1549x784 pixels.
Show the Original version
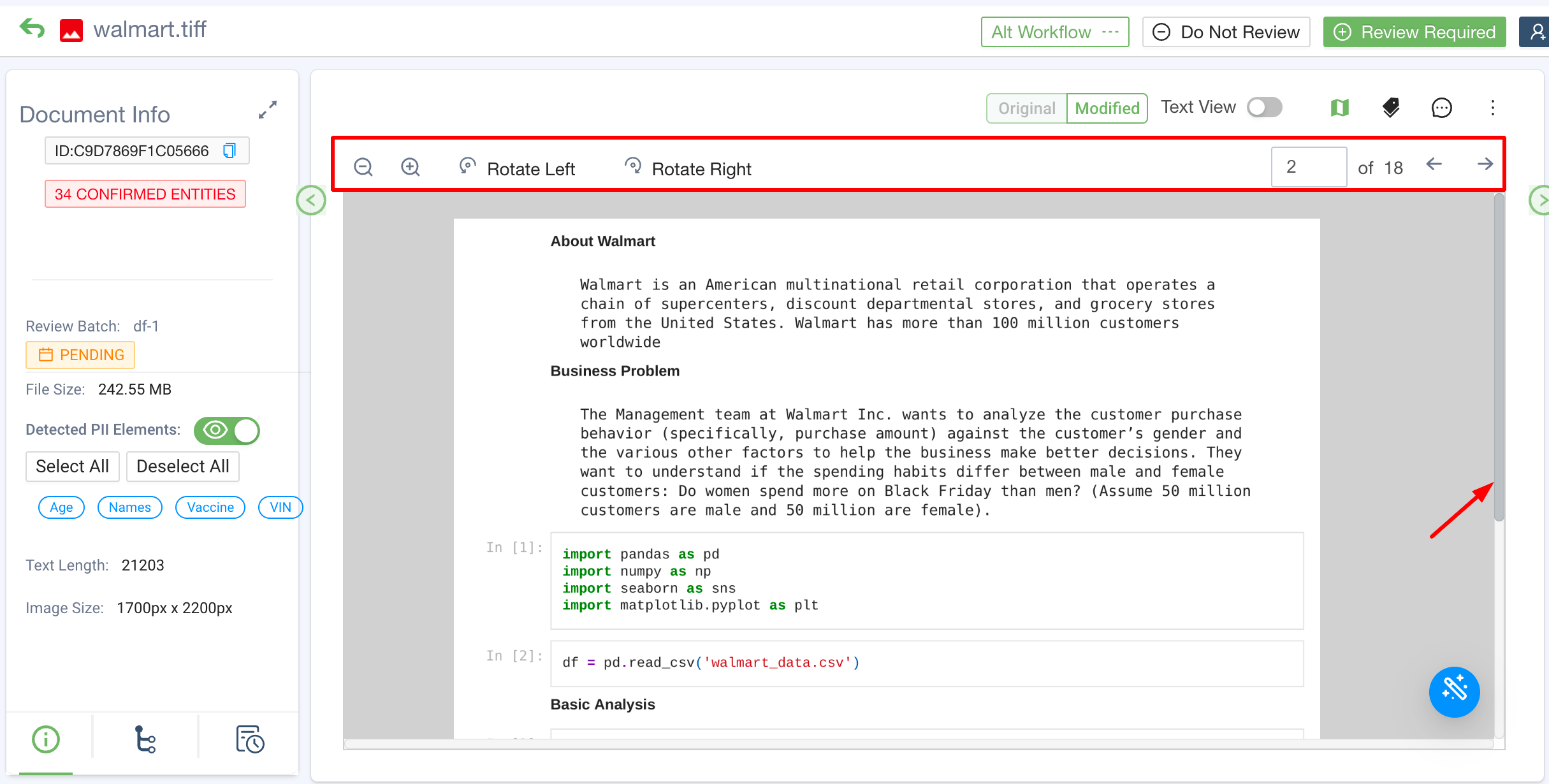click(1027, 108)
